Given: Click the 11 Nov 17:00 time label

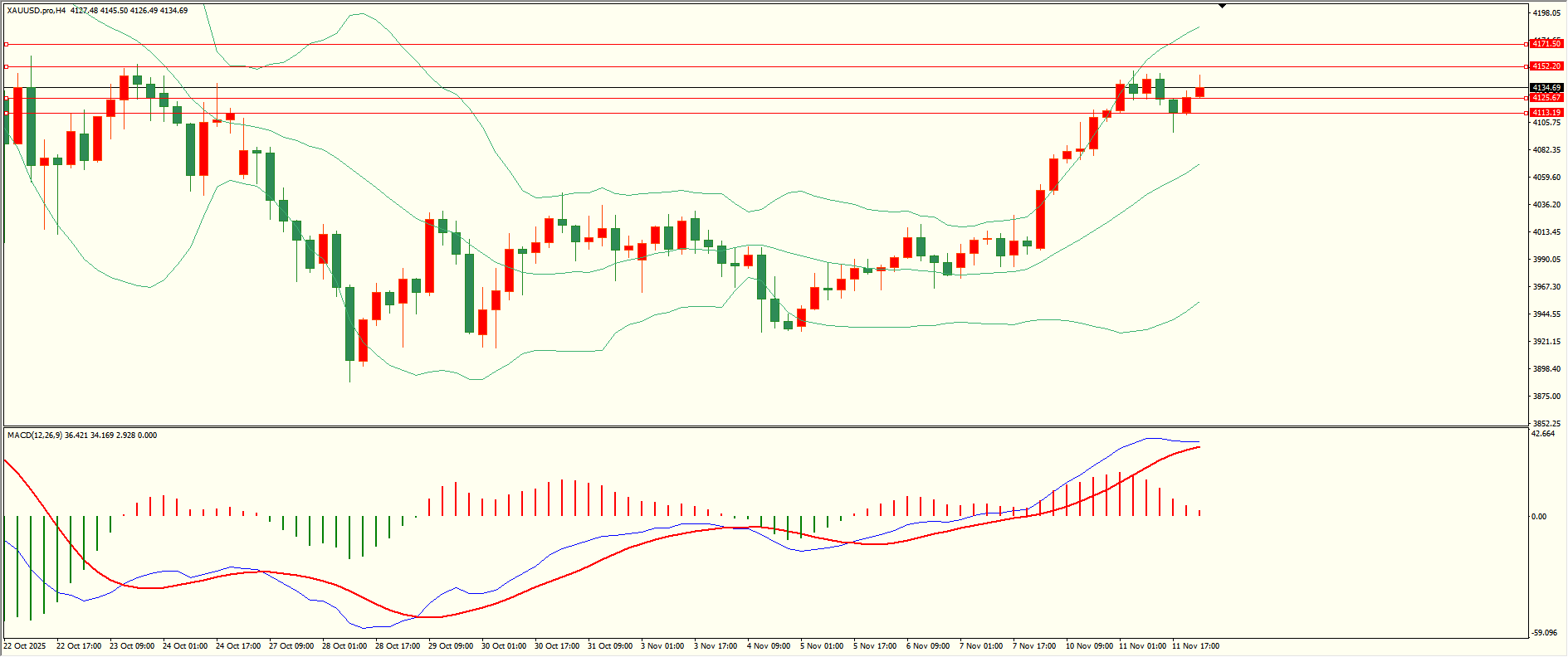Looking at the screenshot, I should [x=1195, y=646].
